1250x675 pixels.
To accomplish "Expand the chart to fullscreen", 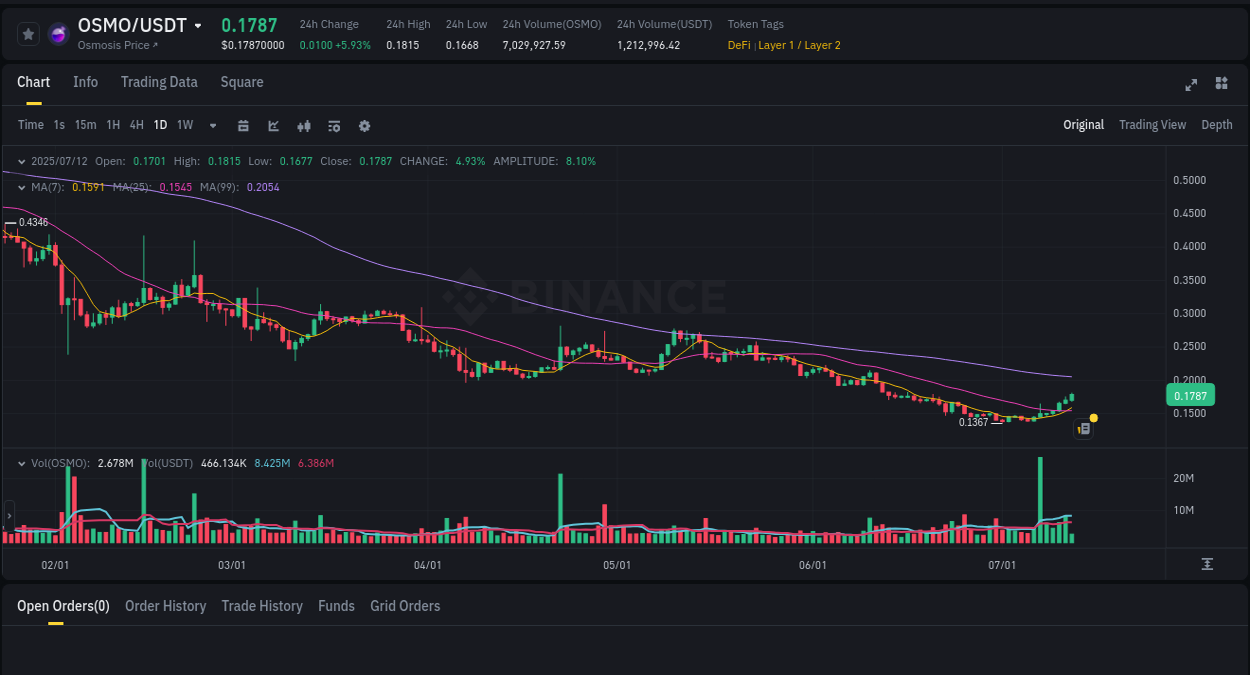I will click(x=1190, y=85).
